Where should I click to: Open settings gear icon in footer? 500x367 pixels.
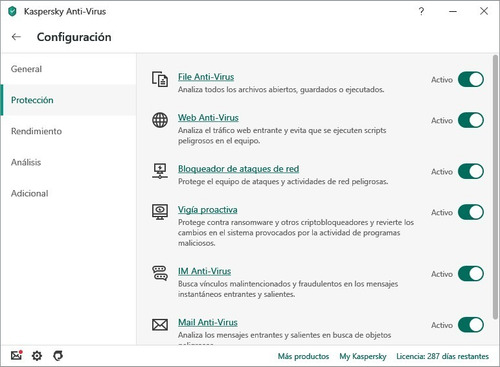click(x=37, y=356)
